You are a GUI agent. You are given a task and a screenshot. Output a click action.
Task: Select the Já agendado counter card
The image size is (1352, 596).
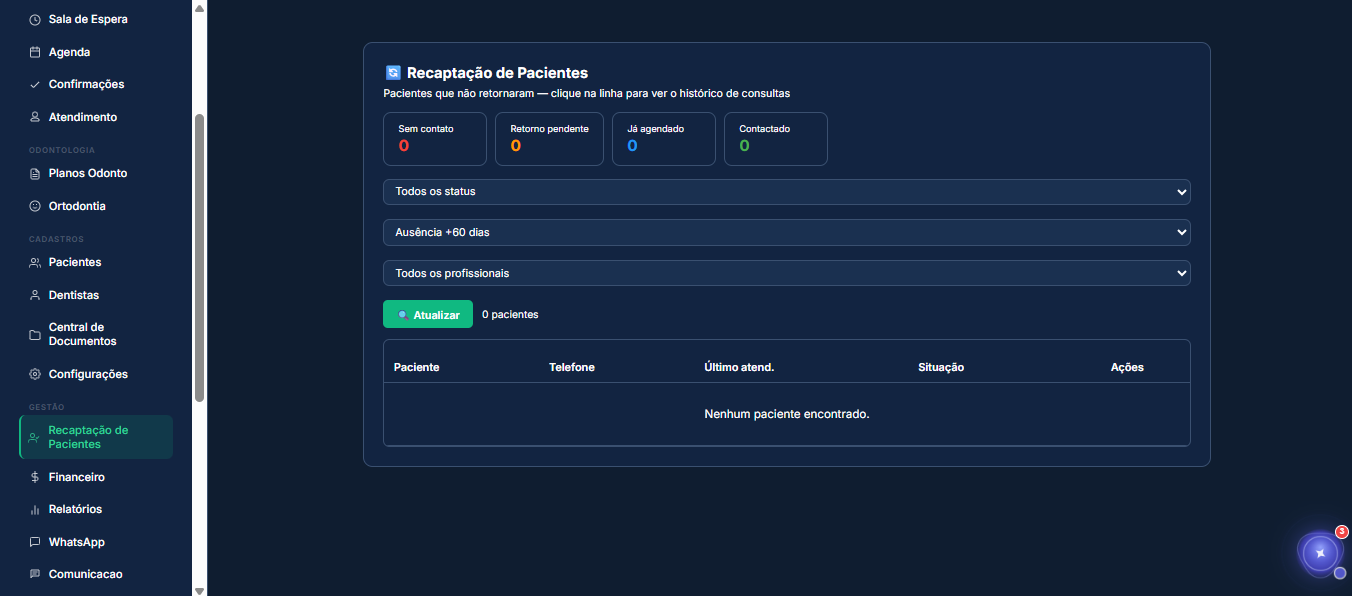tap(663, 139)
